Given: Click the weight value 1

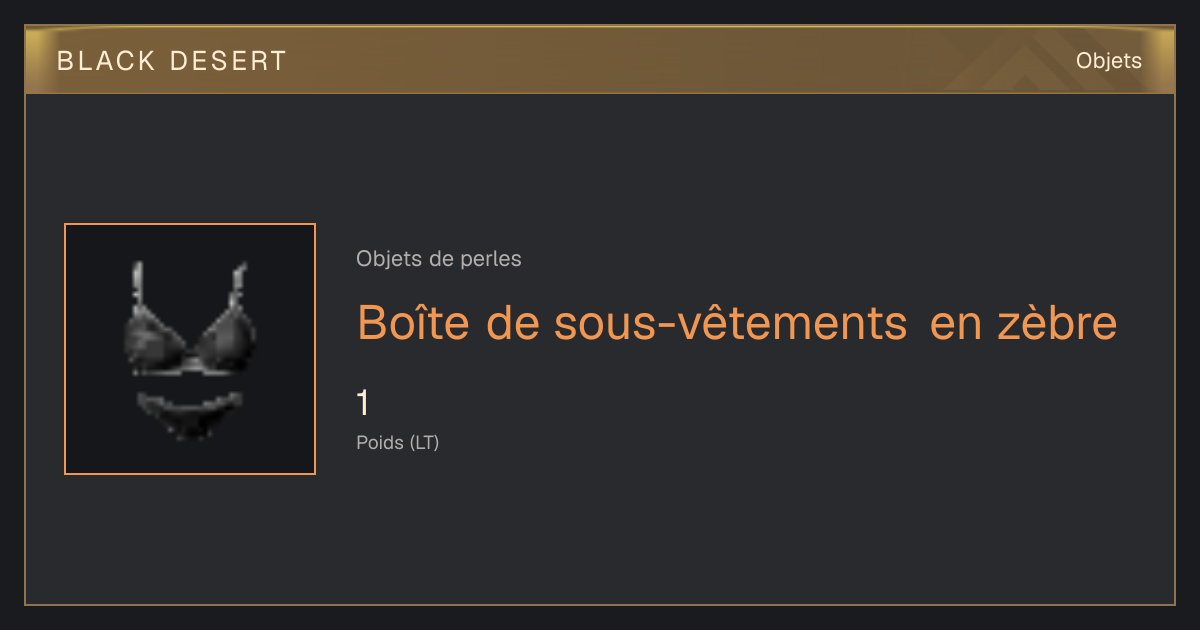Looking at the screenshot, I should [x=363, y=404].
